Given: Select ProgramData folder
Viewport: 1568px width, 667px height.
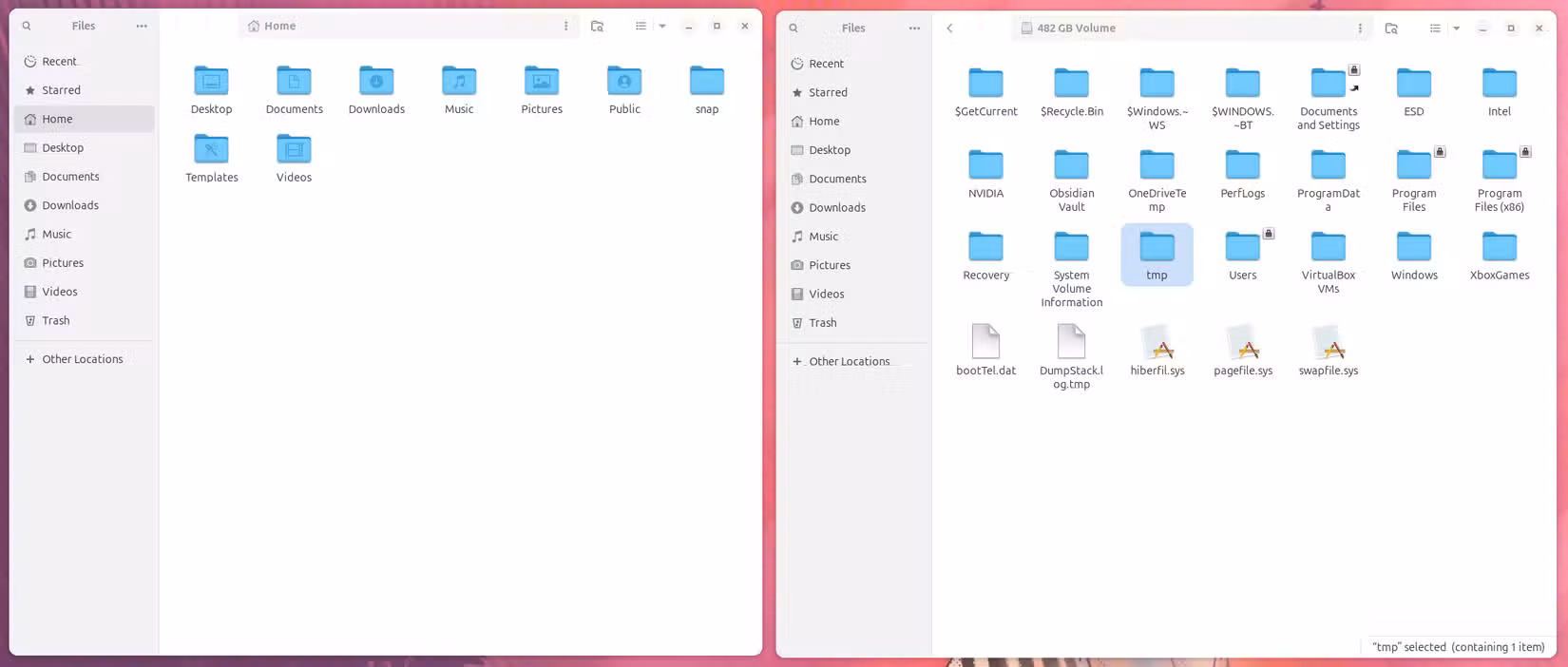Looking at the screenshot, I should point(1329,181).
